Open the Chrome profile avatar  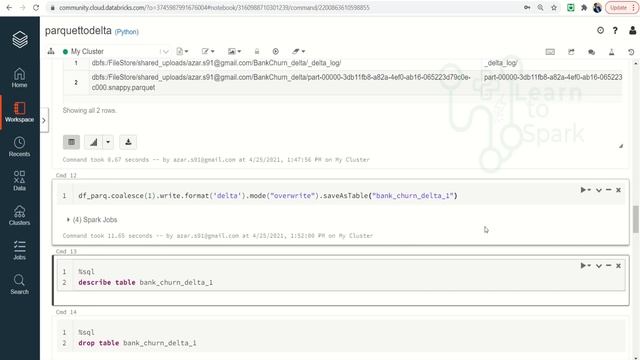[597, 8]
